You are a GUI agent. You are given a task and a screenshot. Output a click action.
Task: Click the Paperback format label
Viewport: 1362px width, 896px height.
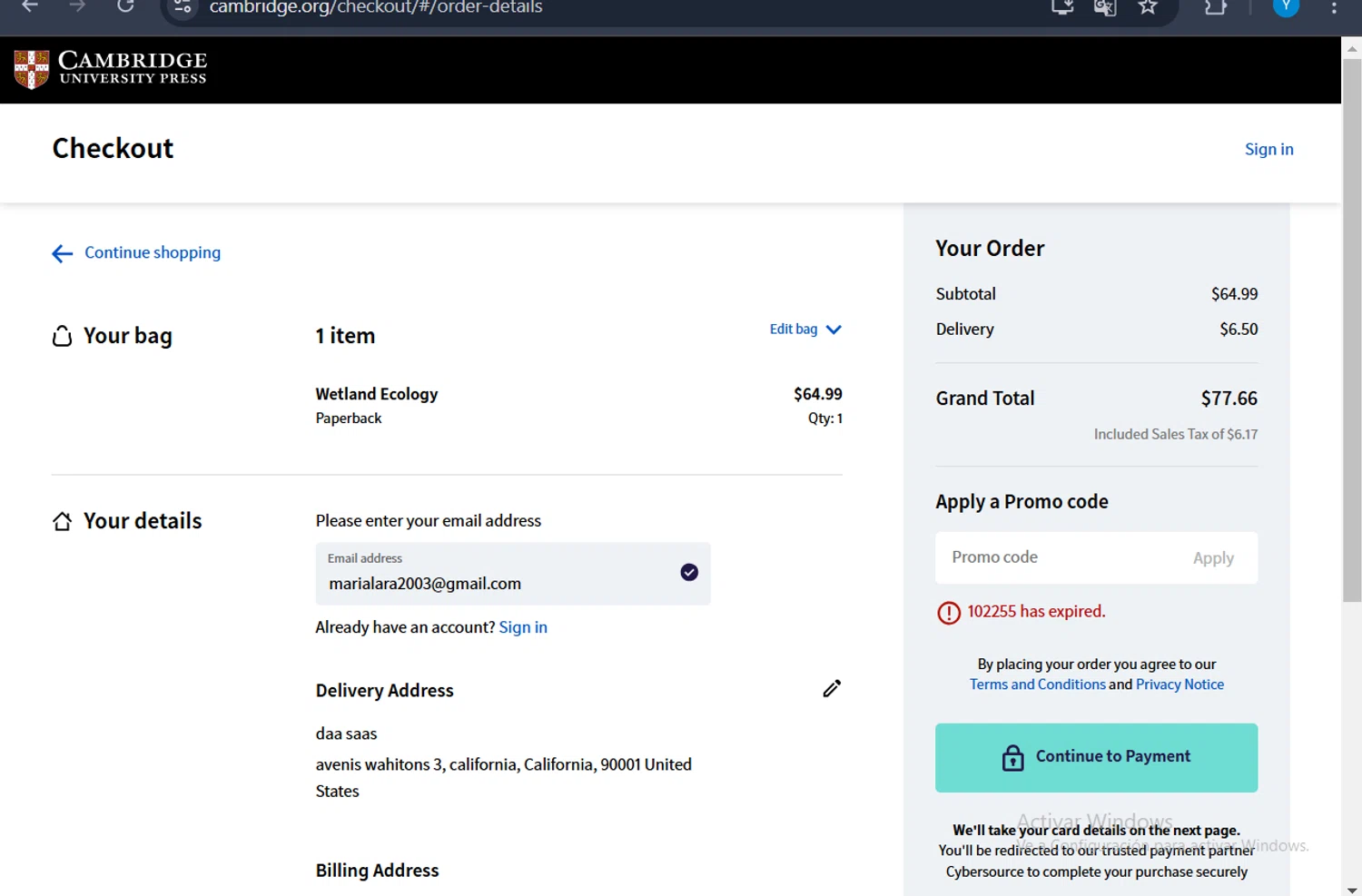349,418
